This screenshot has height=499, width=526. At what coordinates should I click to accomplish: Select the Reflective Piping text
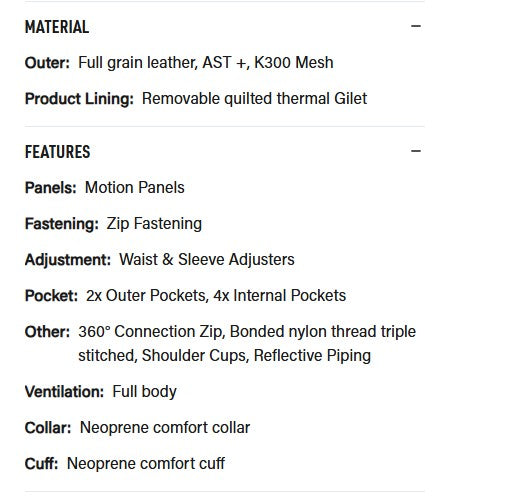pyautogui.click(x=312, y=356)
